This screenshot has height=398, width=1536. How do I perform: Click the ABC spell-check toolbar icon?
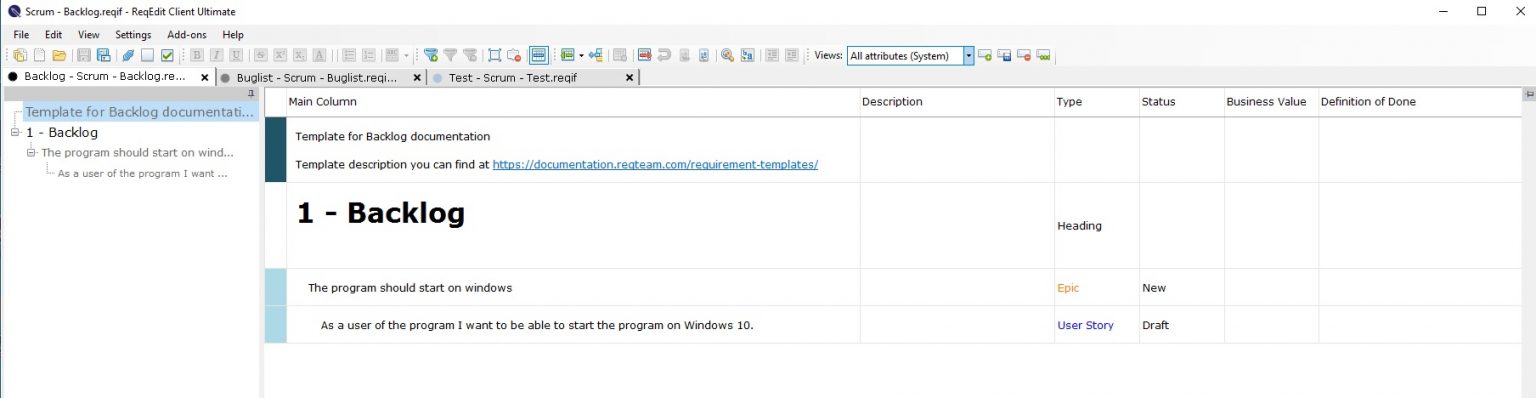click(x=391, y=55)
